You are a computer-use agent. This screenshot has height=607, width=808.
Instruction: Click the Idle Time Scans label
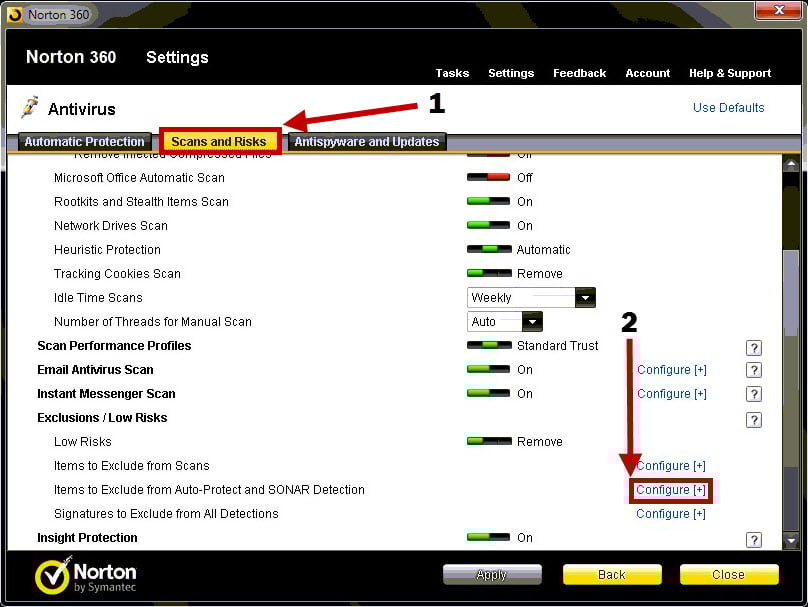(98, 298)
